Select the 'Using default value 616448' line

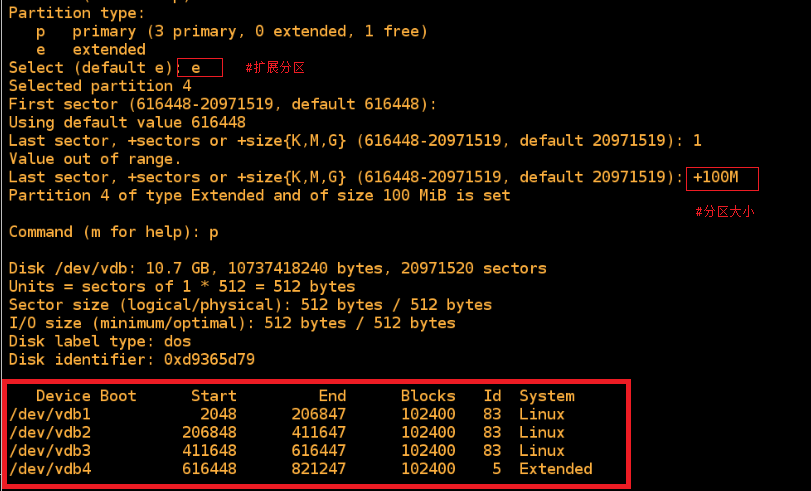click(x=127, y=123)
